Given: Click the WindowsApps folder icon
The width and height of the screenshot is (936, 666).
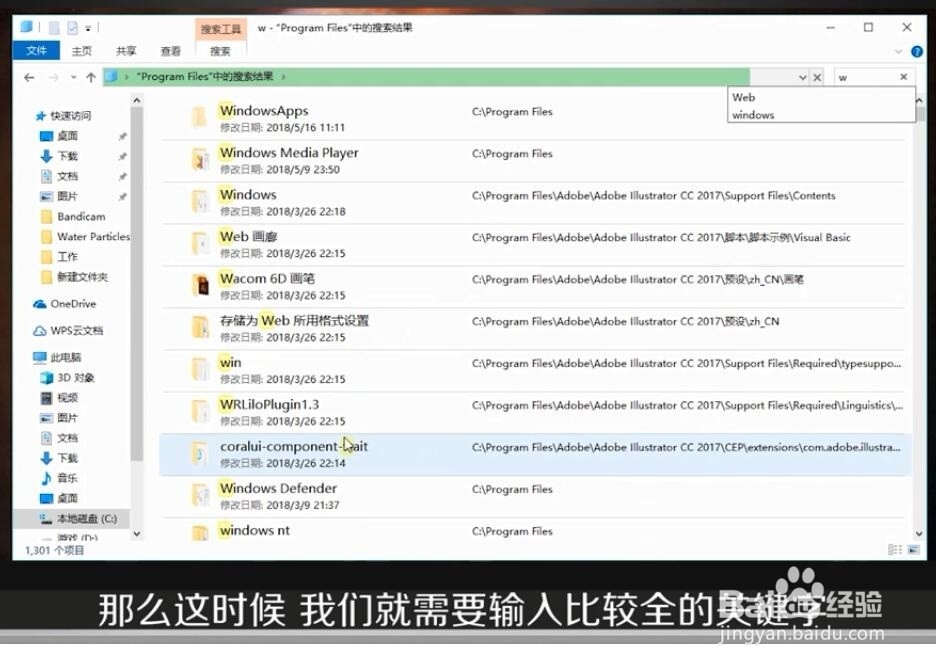Looking at the screenshot, I should (200, 117).
